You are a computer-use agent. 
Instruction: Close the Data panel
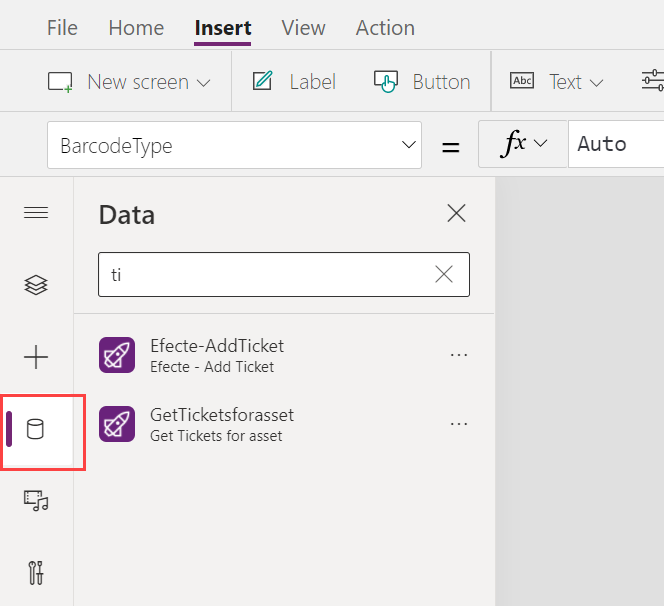456,213
